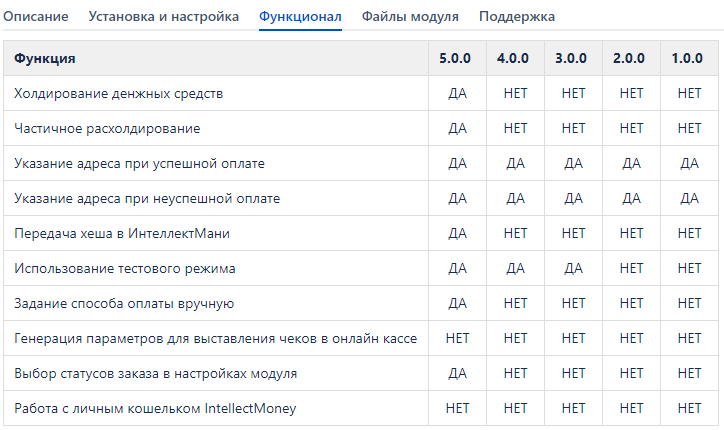The width and height of the screenshot is (724, 430).
Task: Select the Функционал tab
Action: [x=300, y=17]
